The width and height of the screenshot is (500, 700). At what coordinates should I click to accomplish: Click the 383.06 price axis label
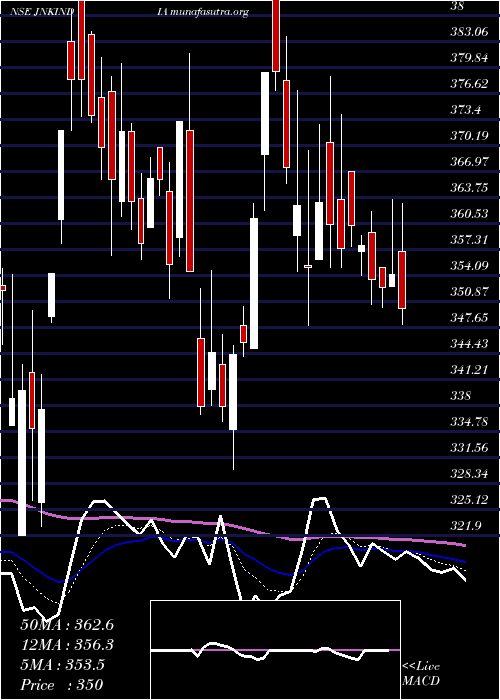[469, 32]
